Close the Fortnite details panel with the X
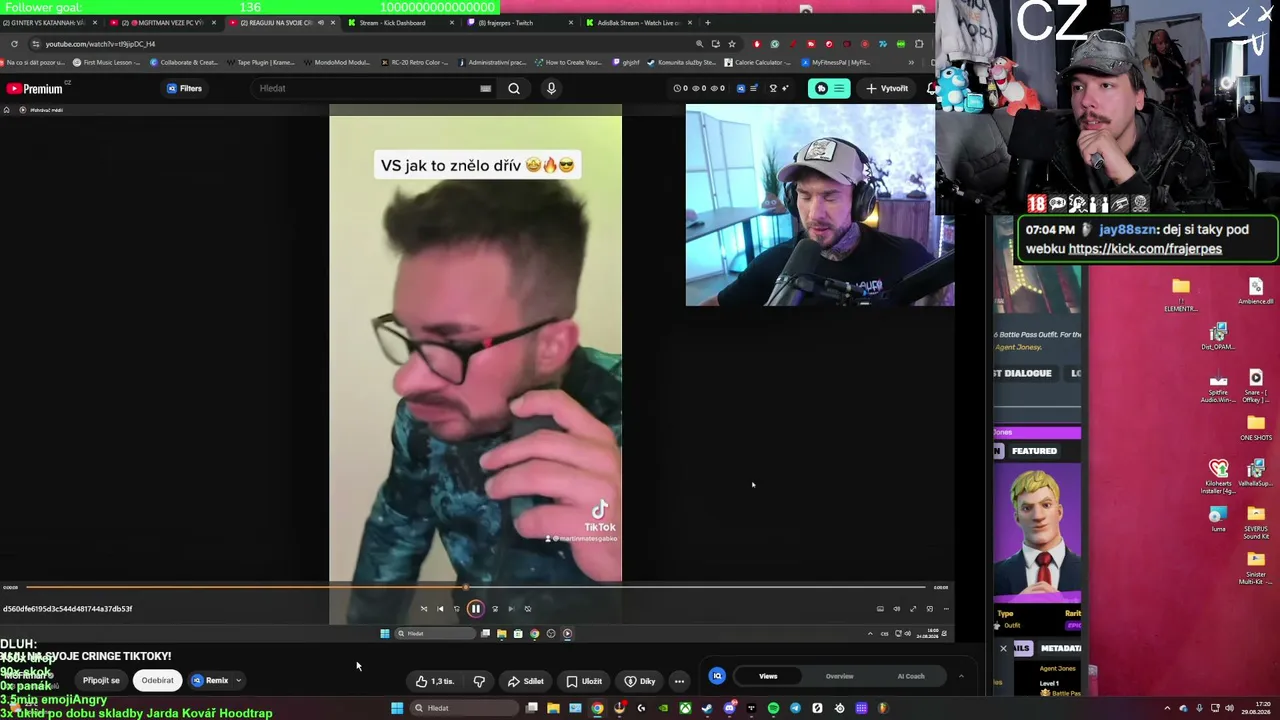Image resolution: width=1280 pixels, height=720 pixels. click(x=1003, y=648)
